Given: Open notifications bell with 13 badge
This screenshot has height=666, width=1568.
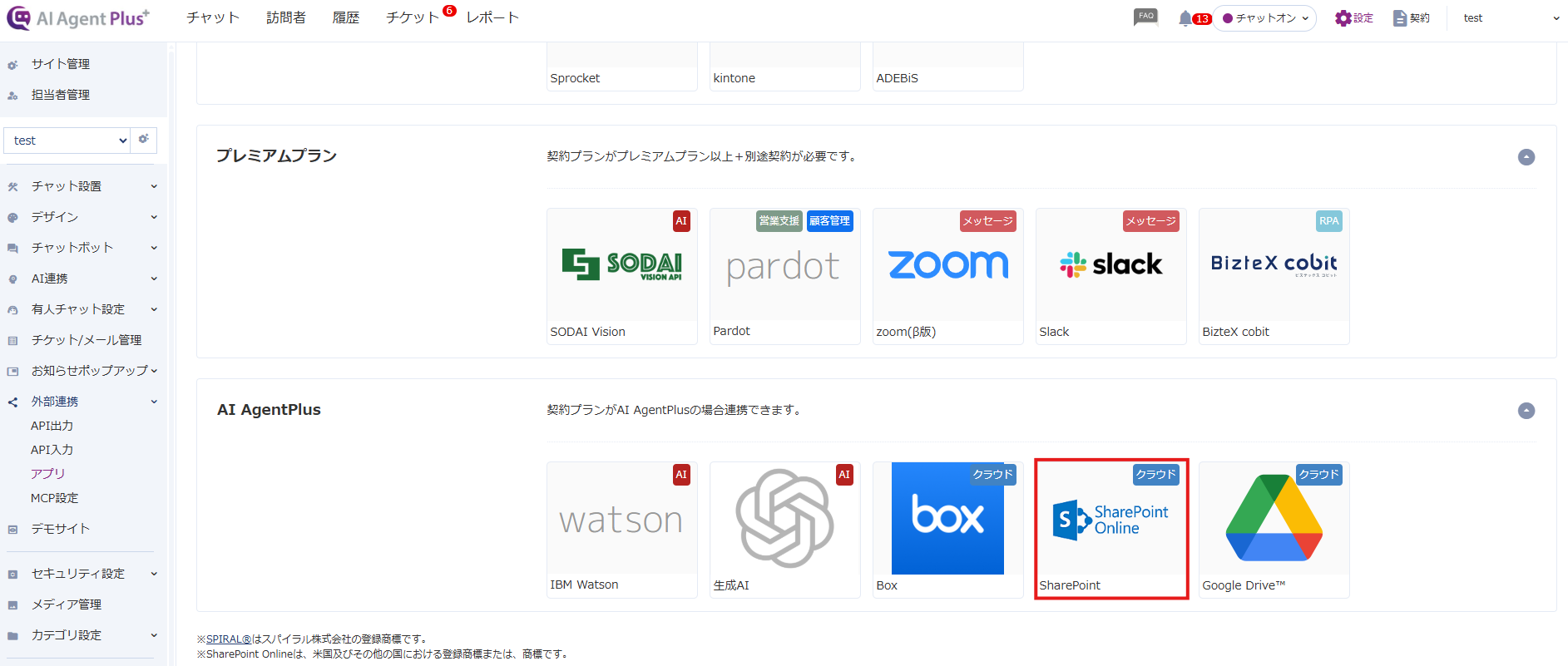Looking at the screenshot, I should pyautogui.click(x=1193, y=18).
